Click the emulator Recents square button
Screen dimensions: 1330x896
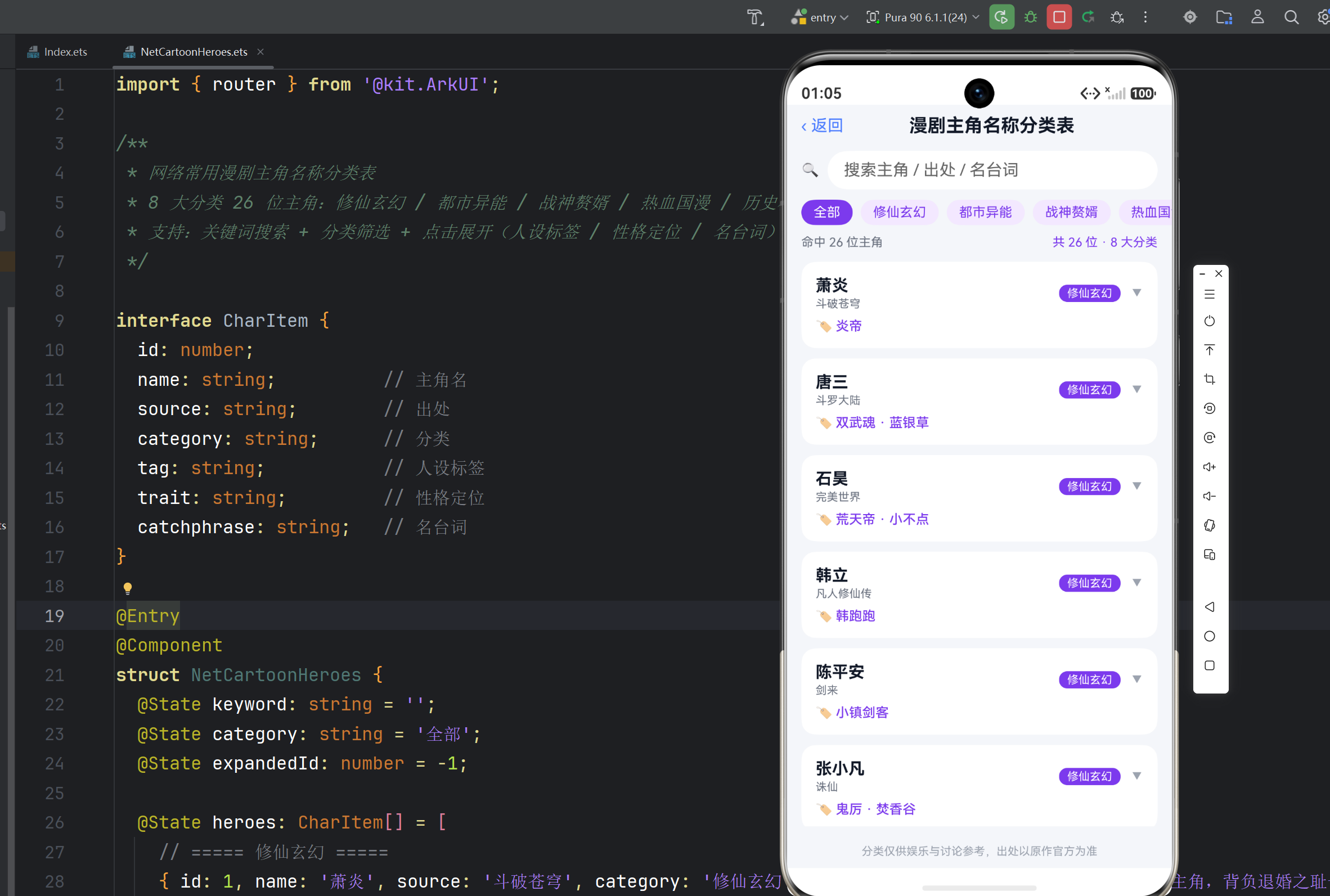click(1210, 665)
